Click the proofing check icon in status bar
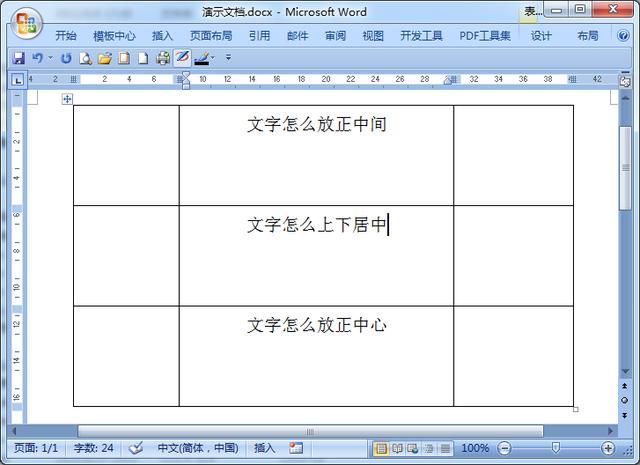Viewport: 640px width, 465px height. coord(136,448)
